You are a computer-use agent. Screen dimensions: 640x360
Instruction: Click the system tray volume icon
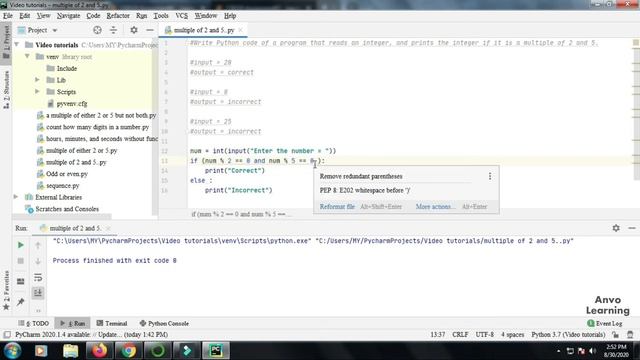click(x=592, y=351)
